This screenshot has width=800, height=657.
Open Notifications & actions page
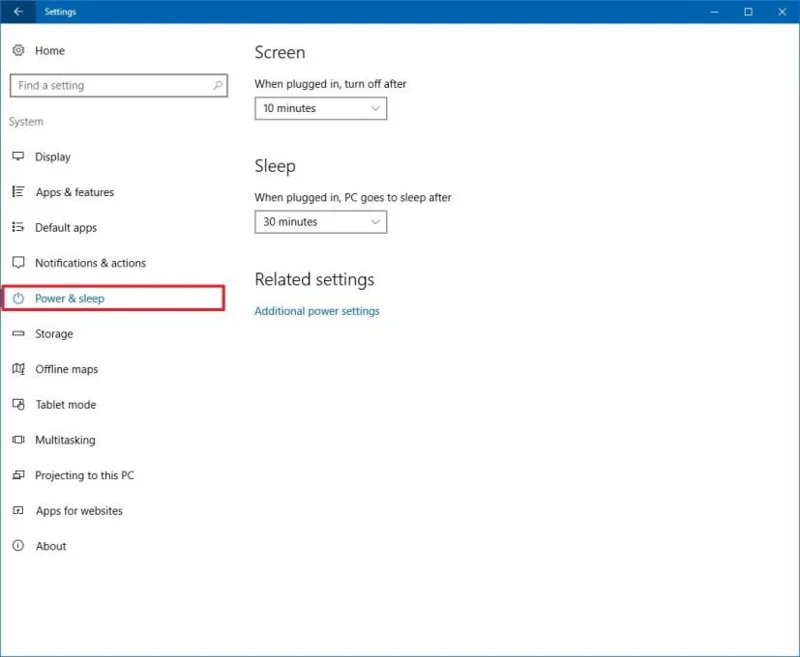click(x=90, y=263)
